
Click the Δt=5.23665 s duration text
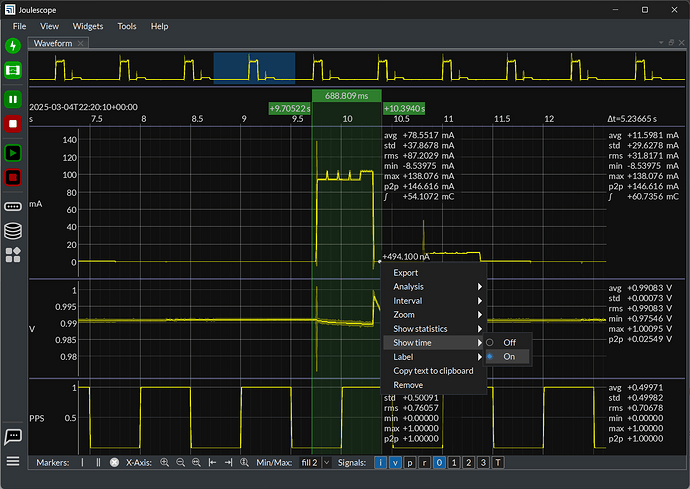(632, 119)
